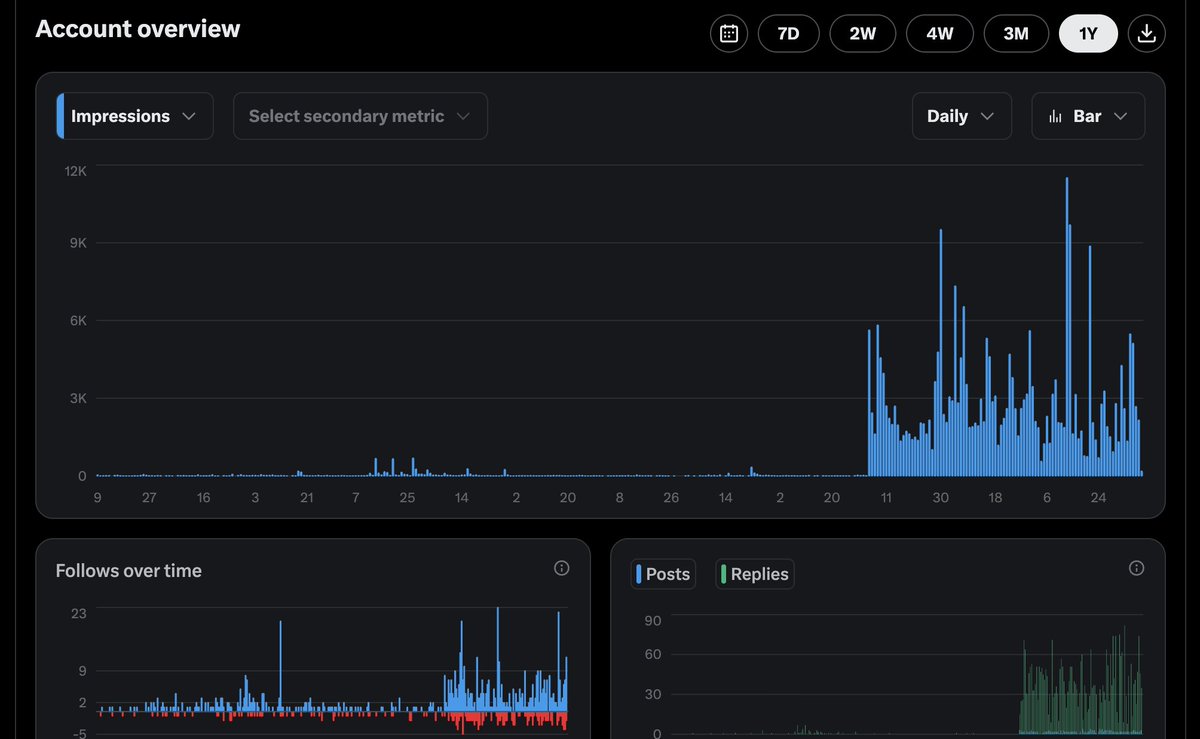Toggle the Replies series legend
This screenshot has height=739, width=1200.
pos(754,574)
